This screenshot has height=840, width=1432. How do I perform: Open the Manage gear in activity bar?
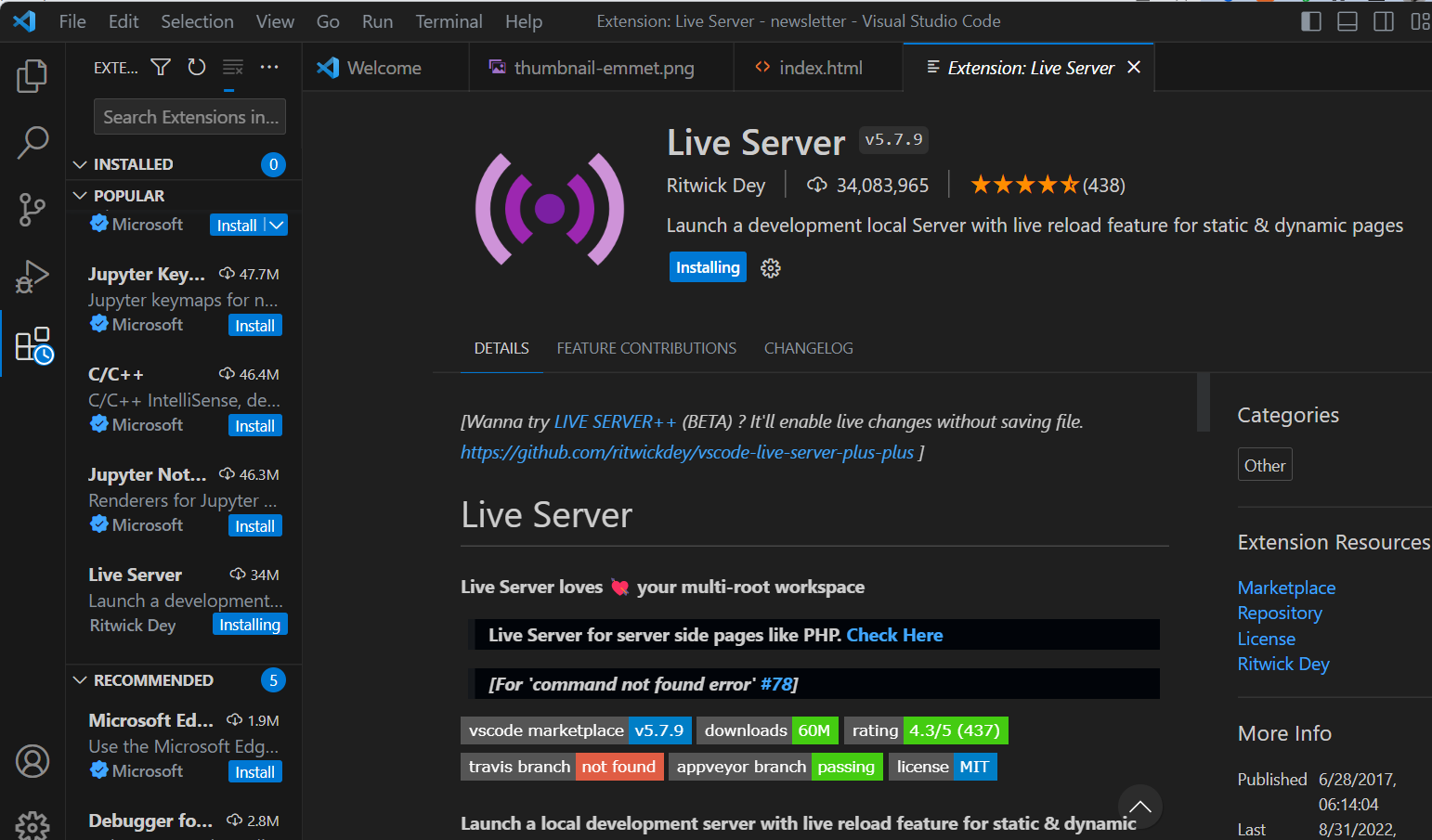[x=33, y=824]
